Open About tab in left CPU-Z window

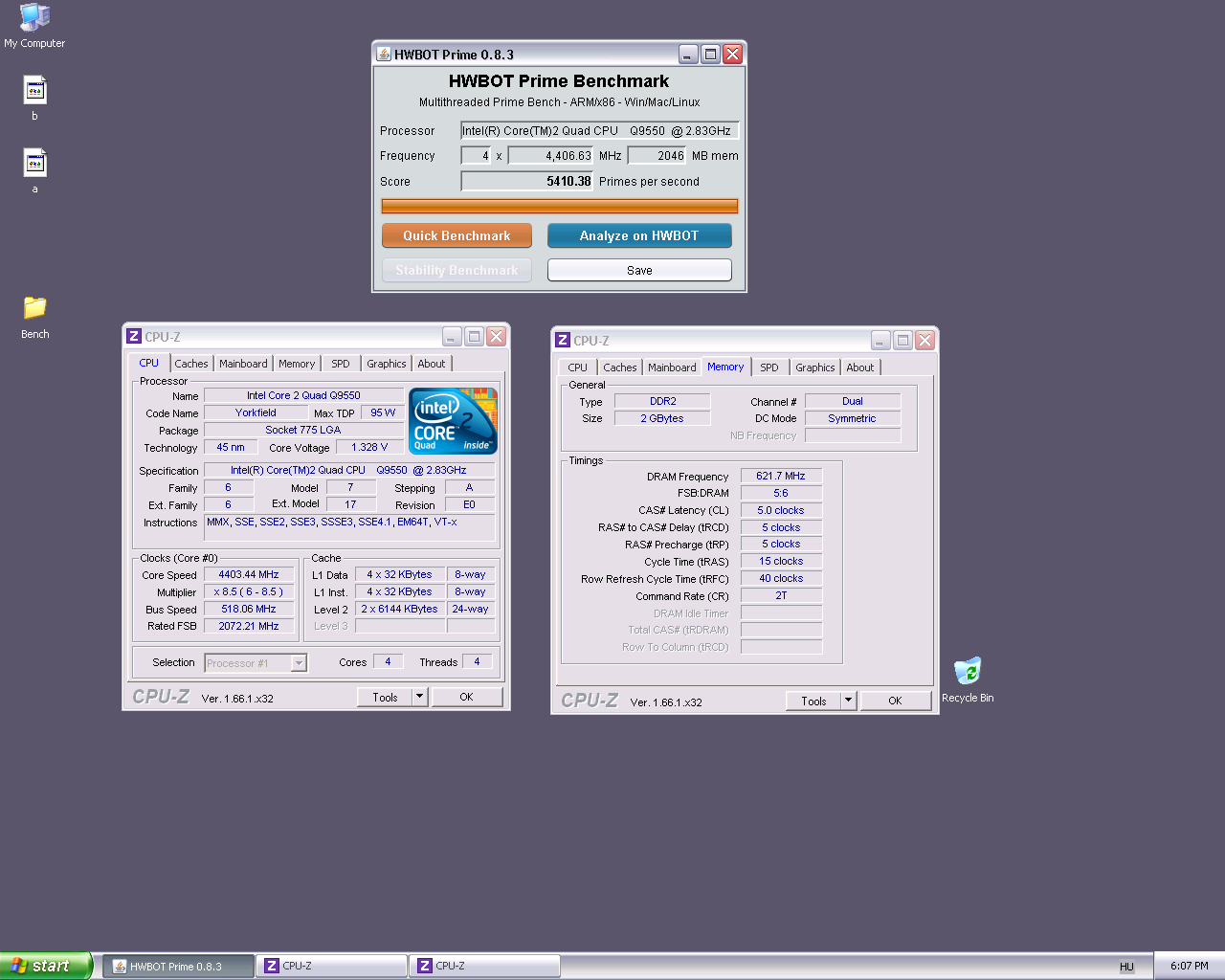pos(432,364)
